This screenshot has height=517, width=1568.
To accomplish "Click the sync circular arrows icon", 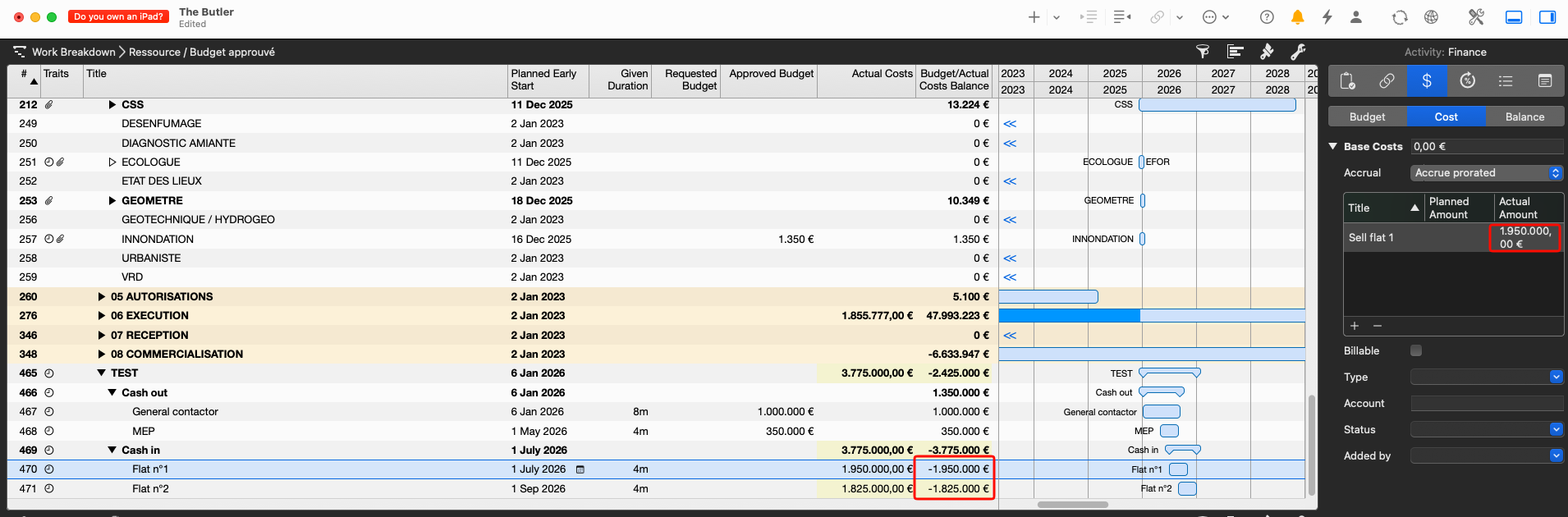I will pyautogui.click(x=1400, y=17).
